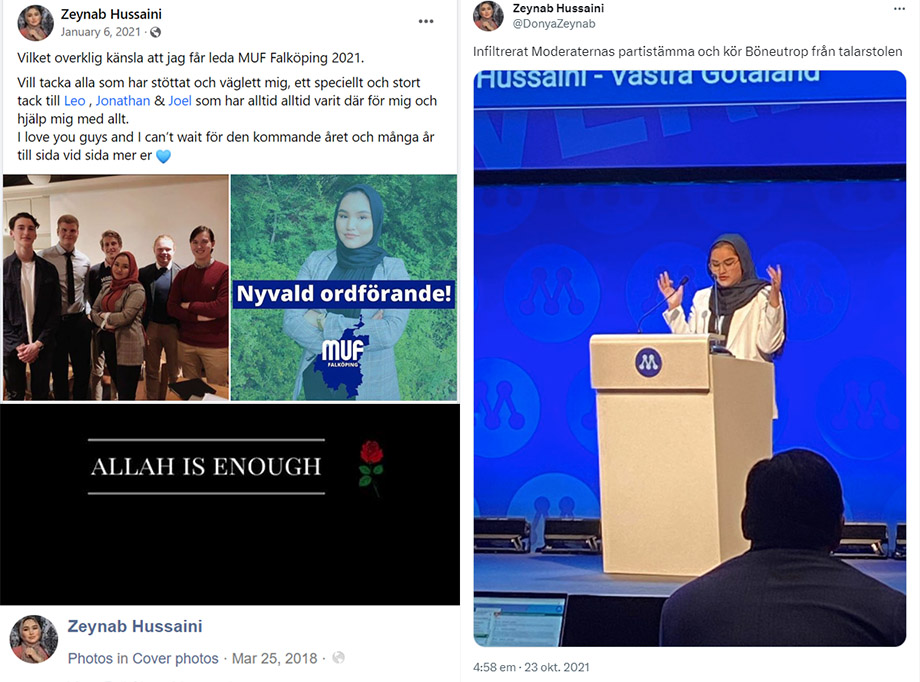
Task: Open the tagged profile link Jonathan
Action: click(x=123, y=101)
